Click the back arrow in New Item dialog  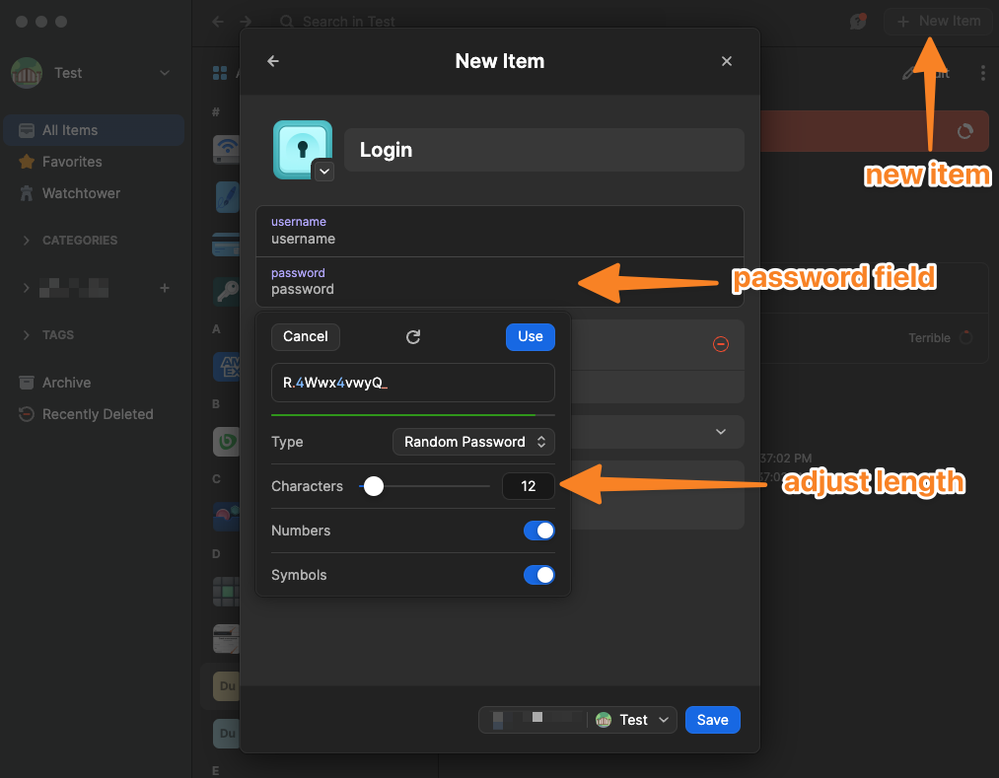273,61
